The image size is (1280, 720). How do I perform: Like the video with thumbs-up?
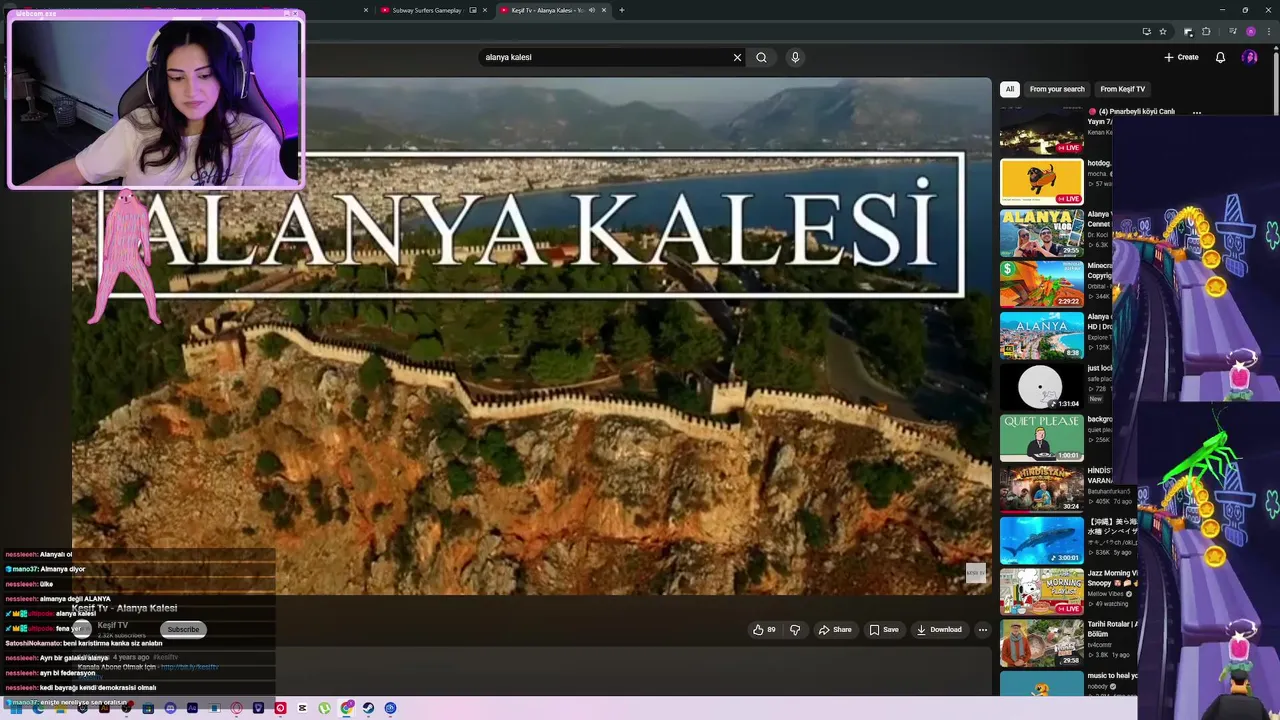click(x=765, y=630)
